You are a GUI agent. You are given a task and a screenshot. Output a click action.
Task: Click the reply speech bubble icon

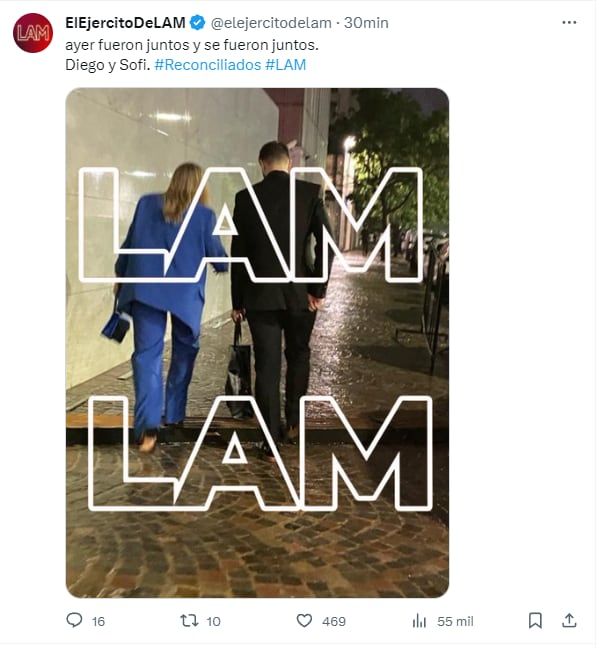click(x=74, y=621)
